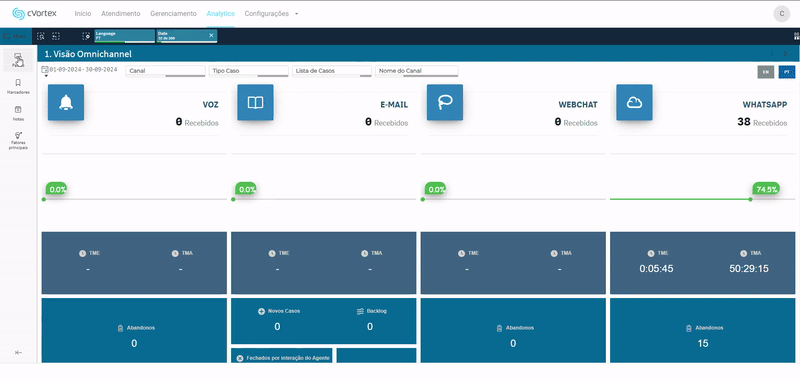Screen dimensions: 800x382
Task: Switch dashboard language to EN
Action: [x=765, y=72]
